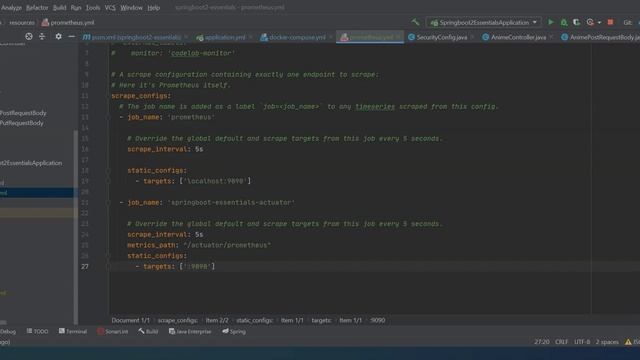
Task: Open the SonarLint tool window
Action: [x=113, y=331]
